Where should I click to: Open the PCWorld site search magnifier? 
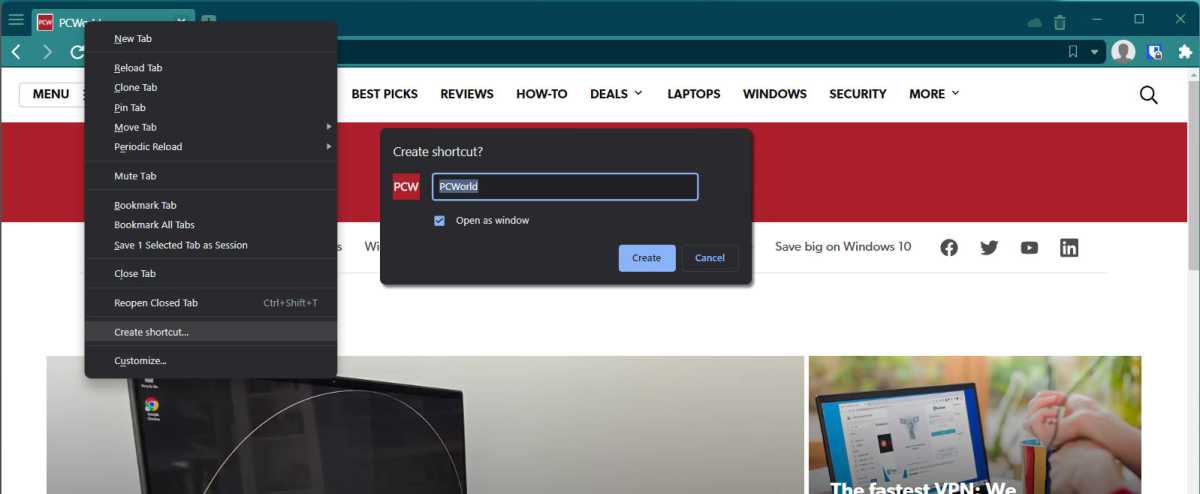(1149, 95)
